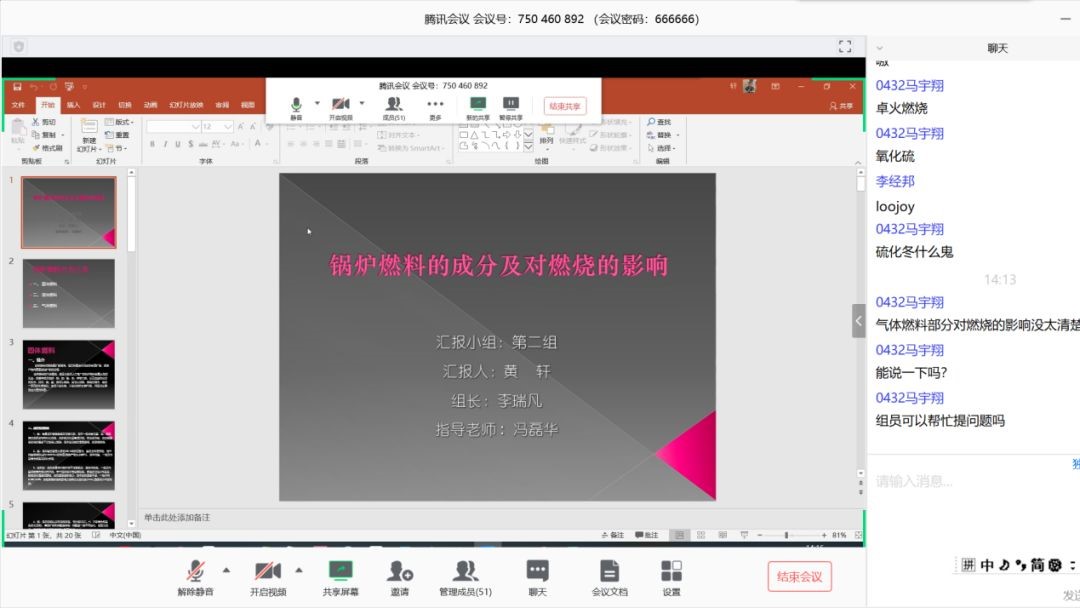Image resolution: width=1080 pixels, height=608 pixels.
Task: Open the Chat icon in bottom toolbar
Action: point(537,577)
